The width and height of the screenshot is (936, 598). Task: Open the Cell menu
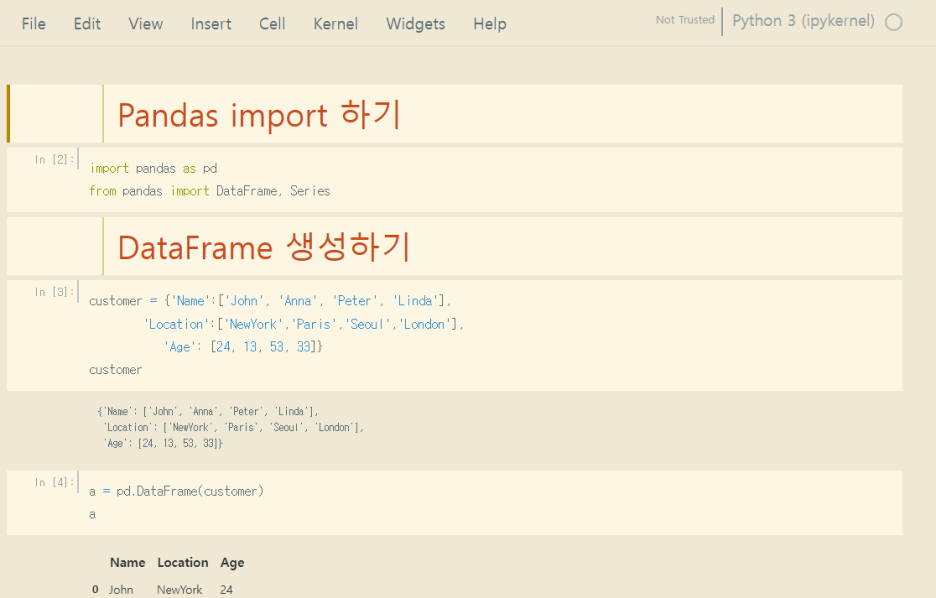click(x=272, y=24)
